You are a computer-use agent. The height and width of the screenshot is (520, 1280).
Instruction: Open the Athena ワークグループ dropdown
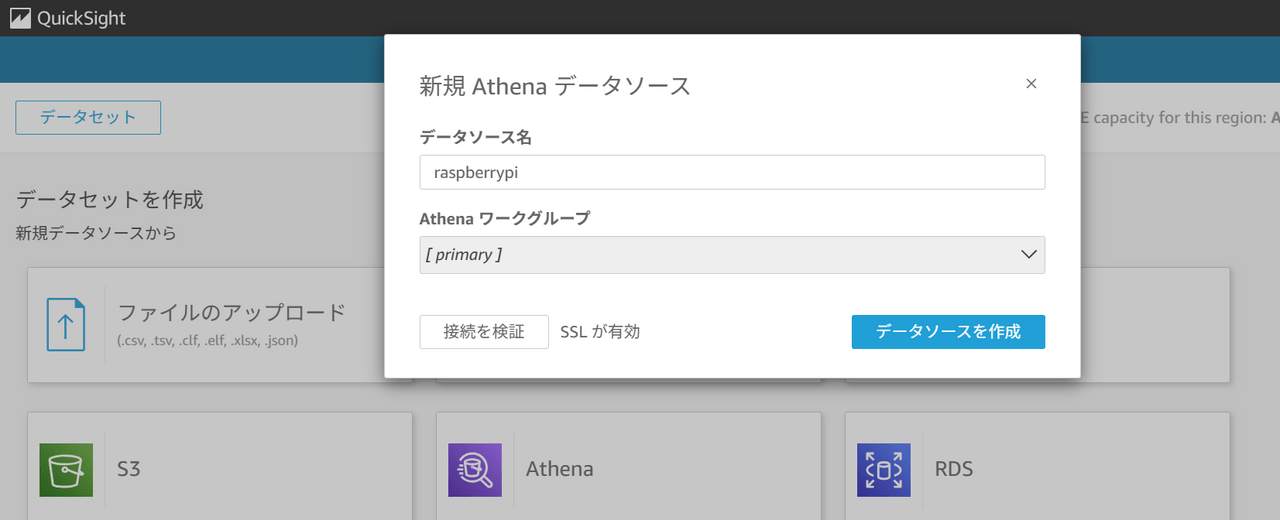[720, 255]
